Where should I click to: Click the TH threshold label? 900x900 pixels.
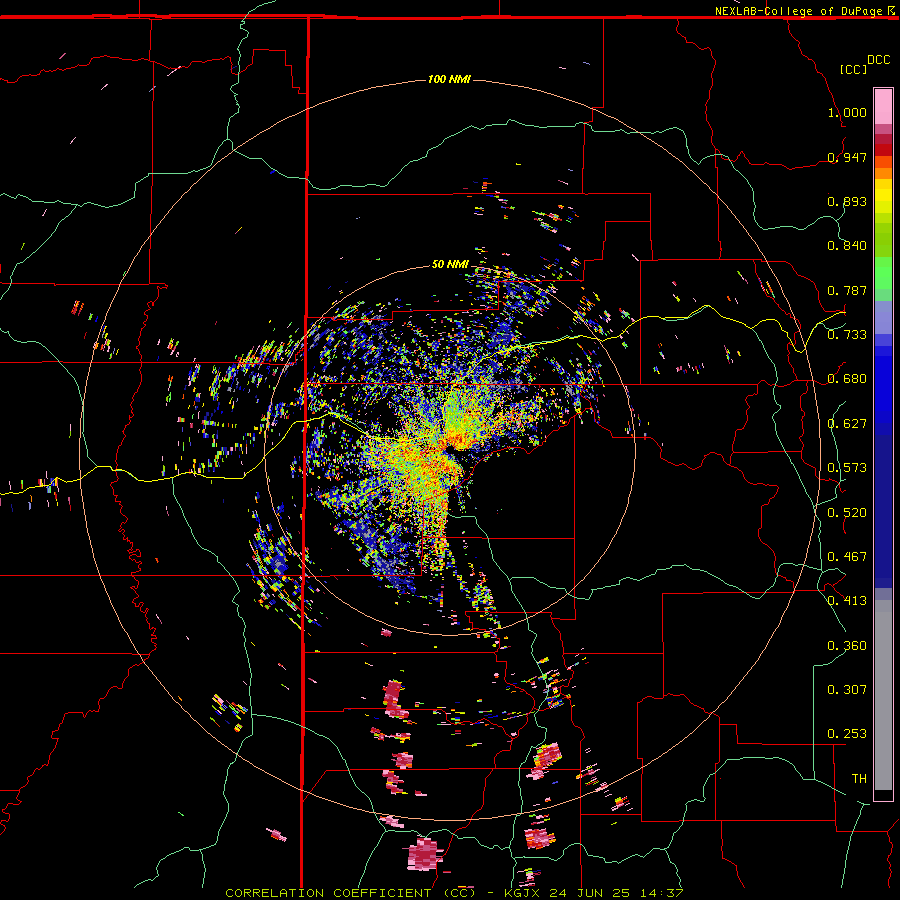click(x=859, y=779)
